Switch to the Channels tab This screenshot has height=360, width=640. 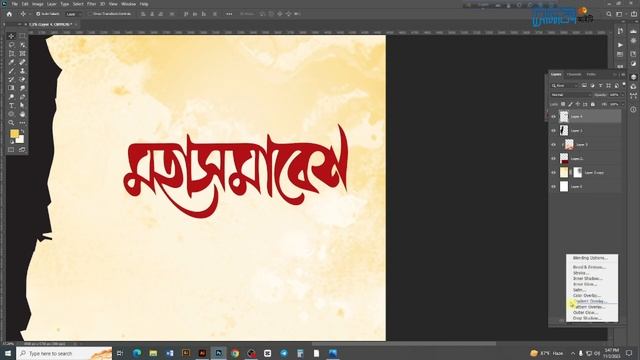(x=574, y=75)
